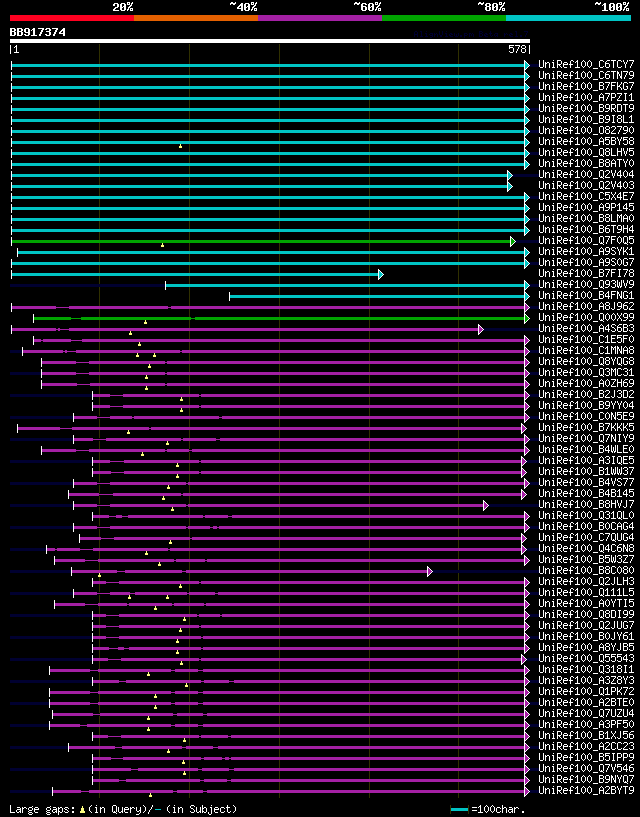The image size is (640, 817).
Task: Select hit label UniRef100_Q8LHV5
Action: 586,152
